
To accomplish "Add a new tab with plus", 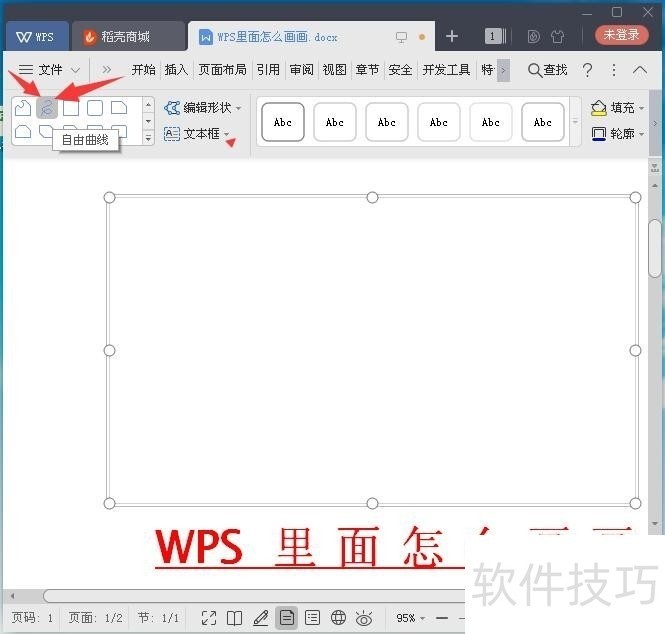I will point(452,36).
